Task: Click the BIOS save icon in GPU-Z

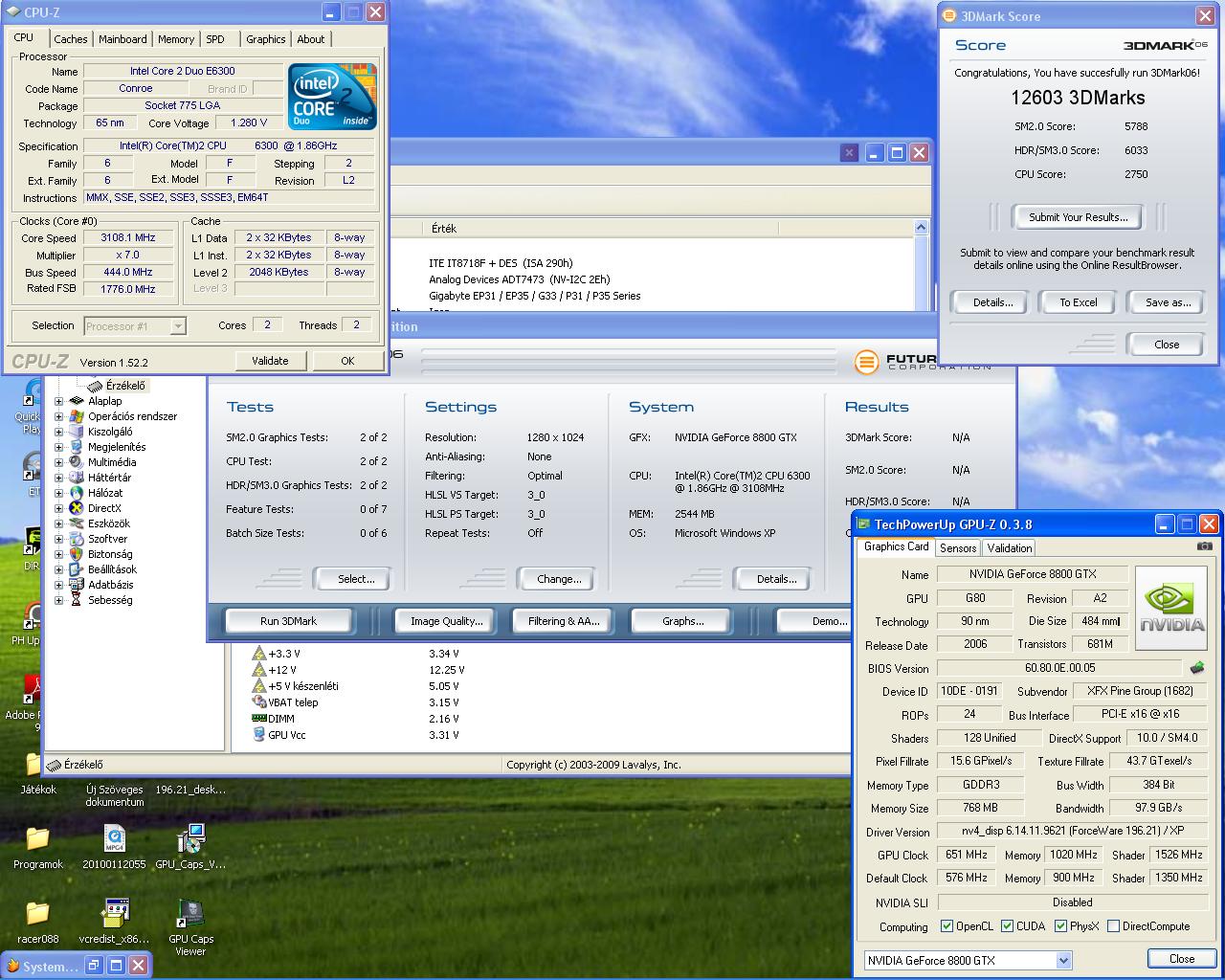Action: 1196,668
